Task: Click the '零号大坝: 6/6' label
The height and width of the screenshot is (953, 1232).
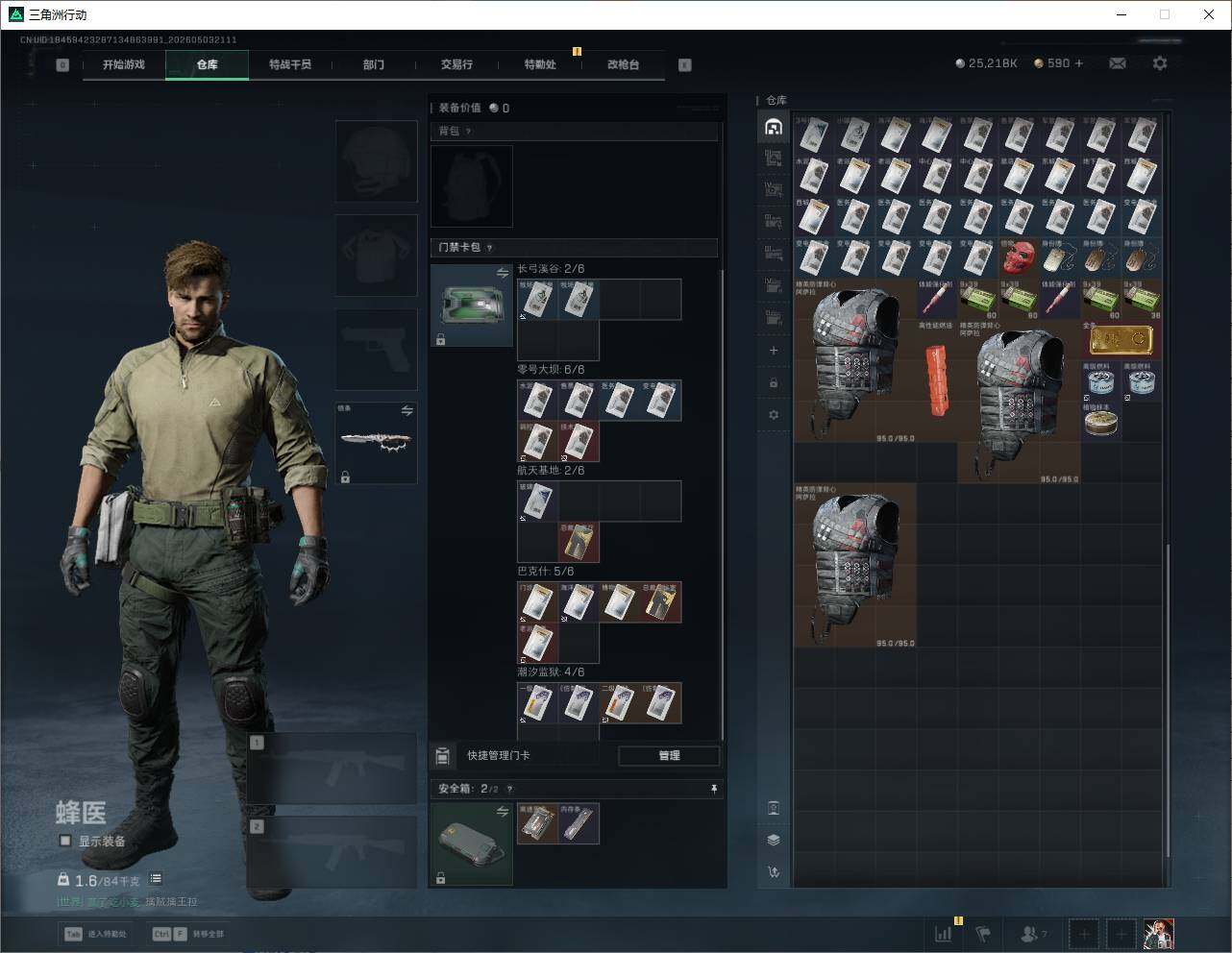Action: coord(551,370)
